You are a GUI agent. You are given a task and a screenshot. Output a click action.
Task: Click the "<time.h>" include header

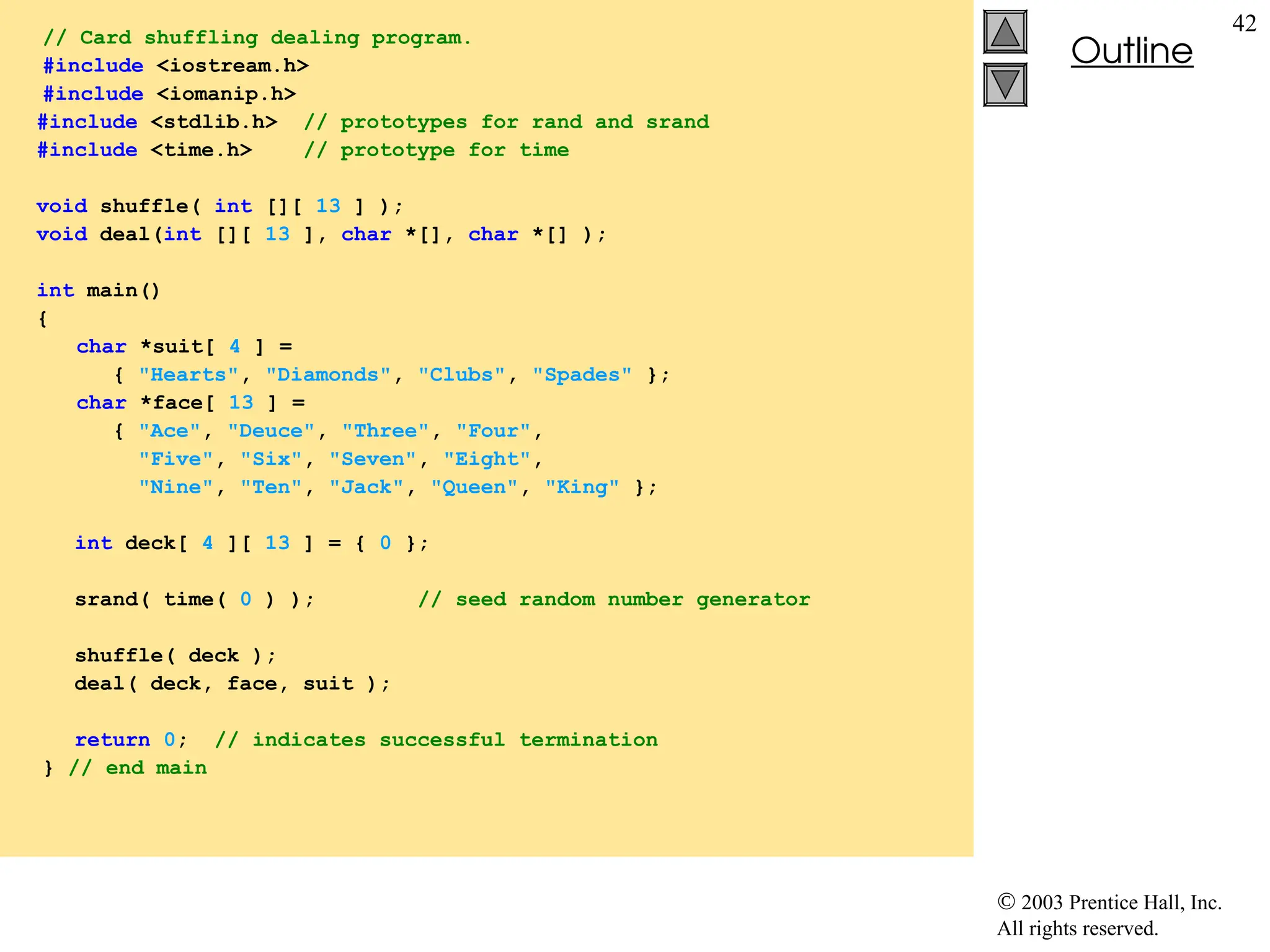pyautogui.click(x=202, y=150)
